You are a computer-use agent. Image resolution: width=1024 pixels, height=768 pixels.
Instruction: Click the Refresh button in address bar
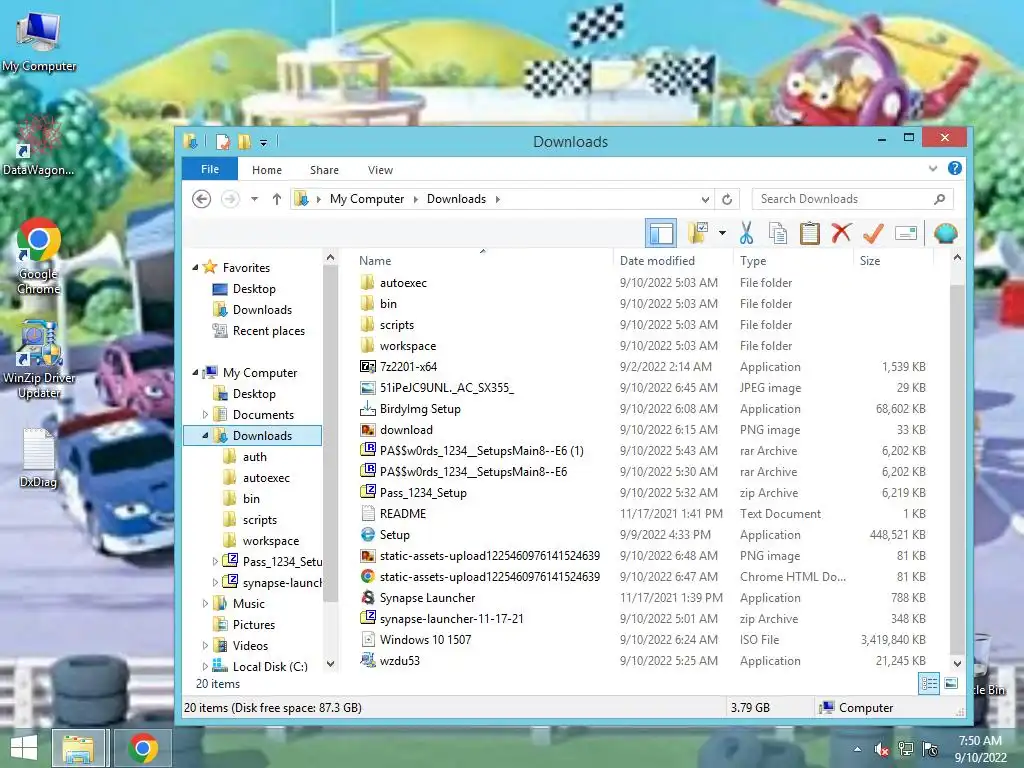(727, 199)
